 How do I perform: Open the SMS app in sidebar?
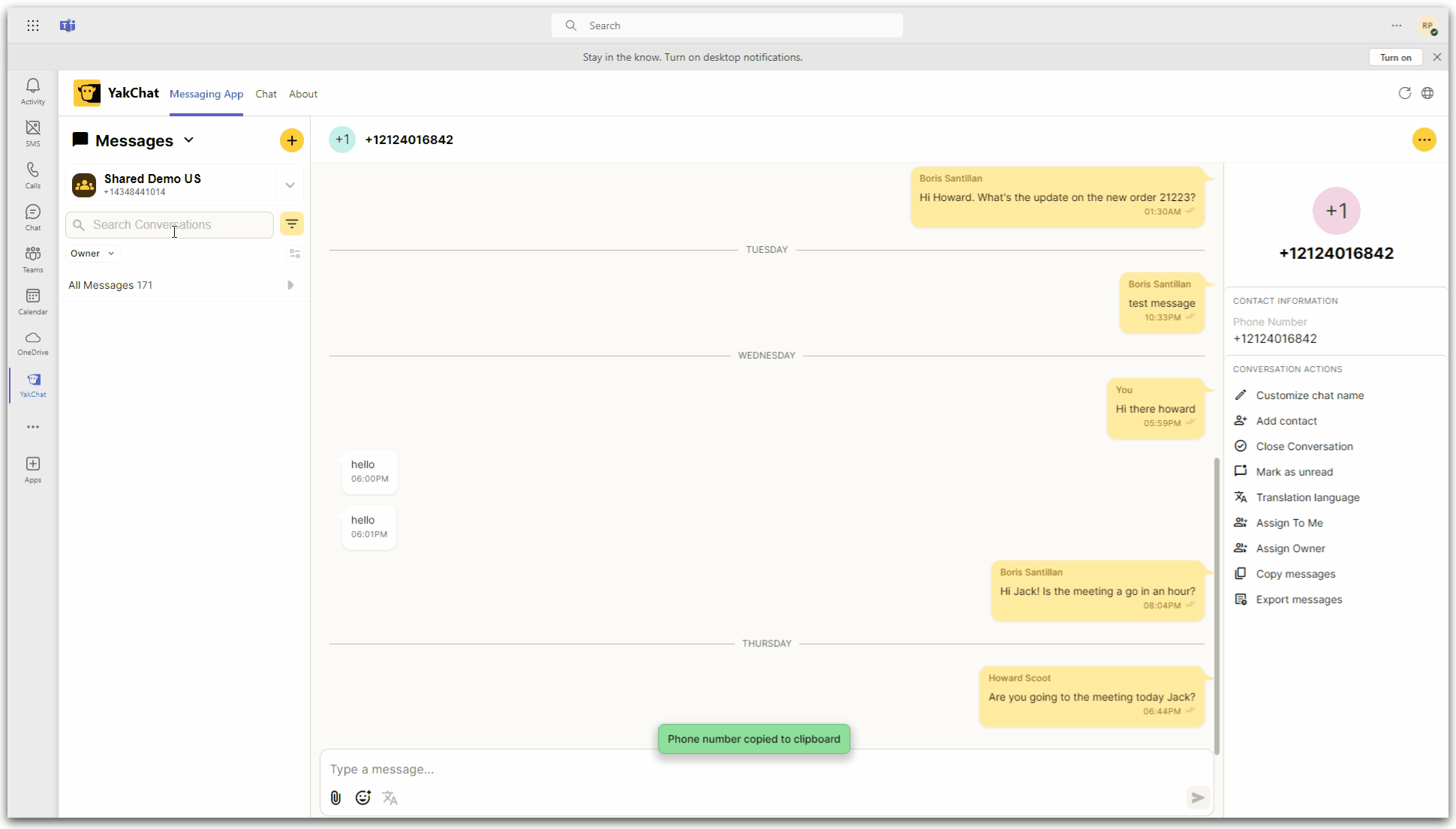pyautogui.click(x=33, y=134)
